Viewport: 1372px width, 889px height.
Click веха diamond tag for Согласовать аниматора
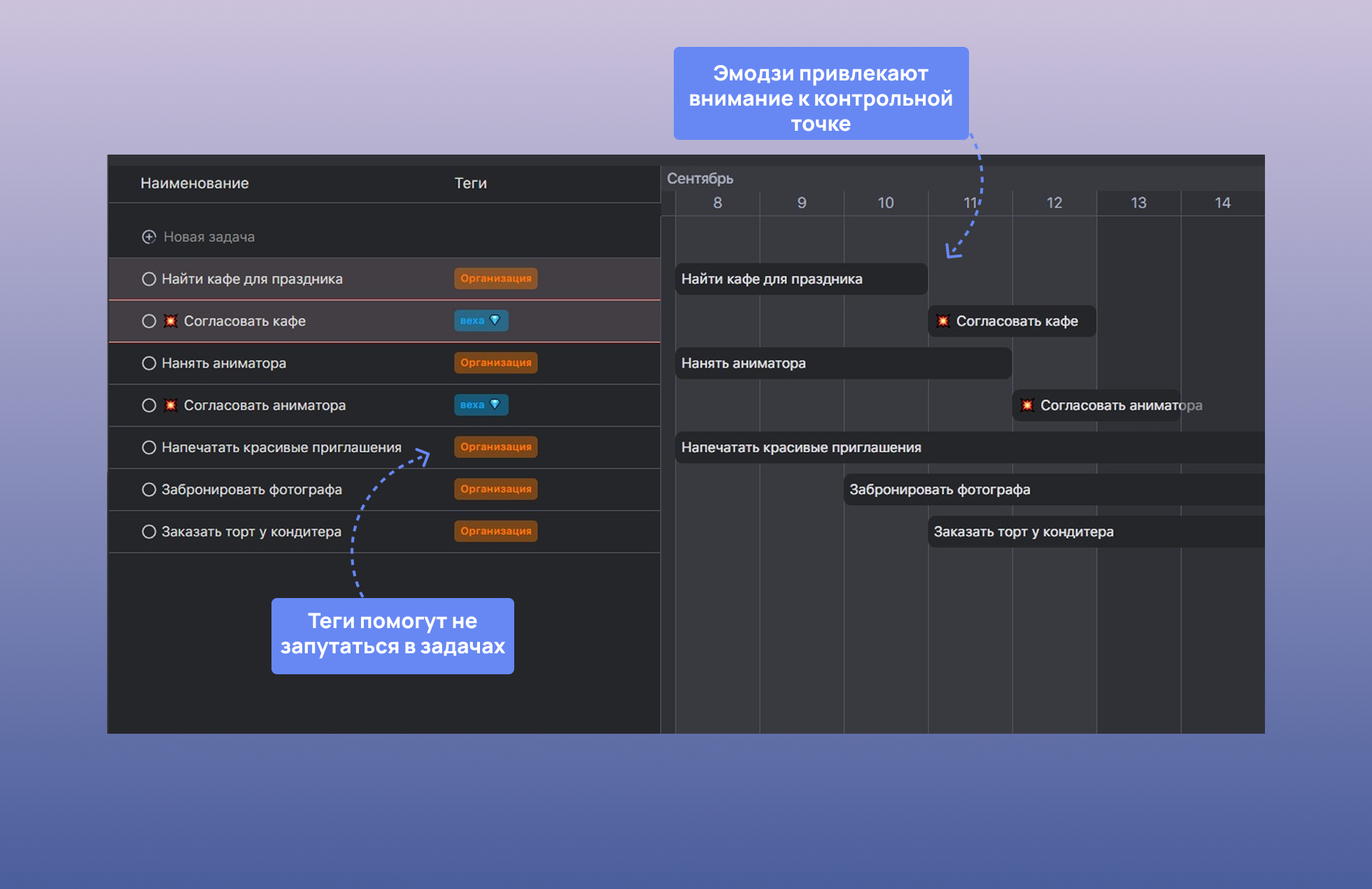click(481, 404)
